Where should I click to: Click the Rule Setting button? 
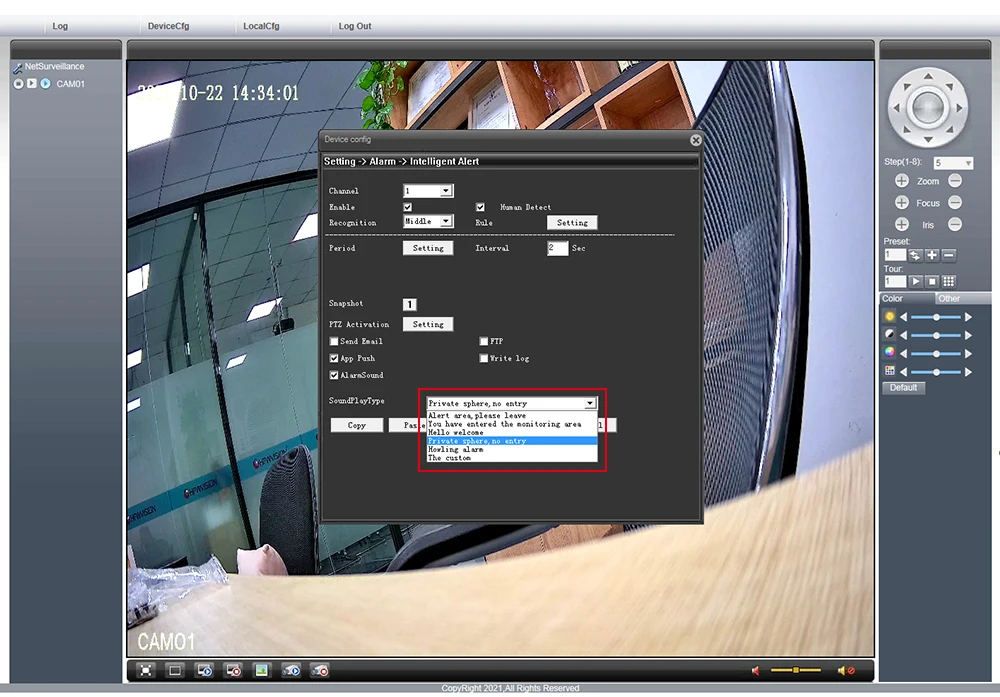click(572, 223)
